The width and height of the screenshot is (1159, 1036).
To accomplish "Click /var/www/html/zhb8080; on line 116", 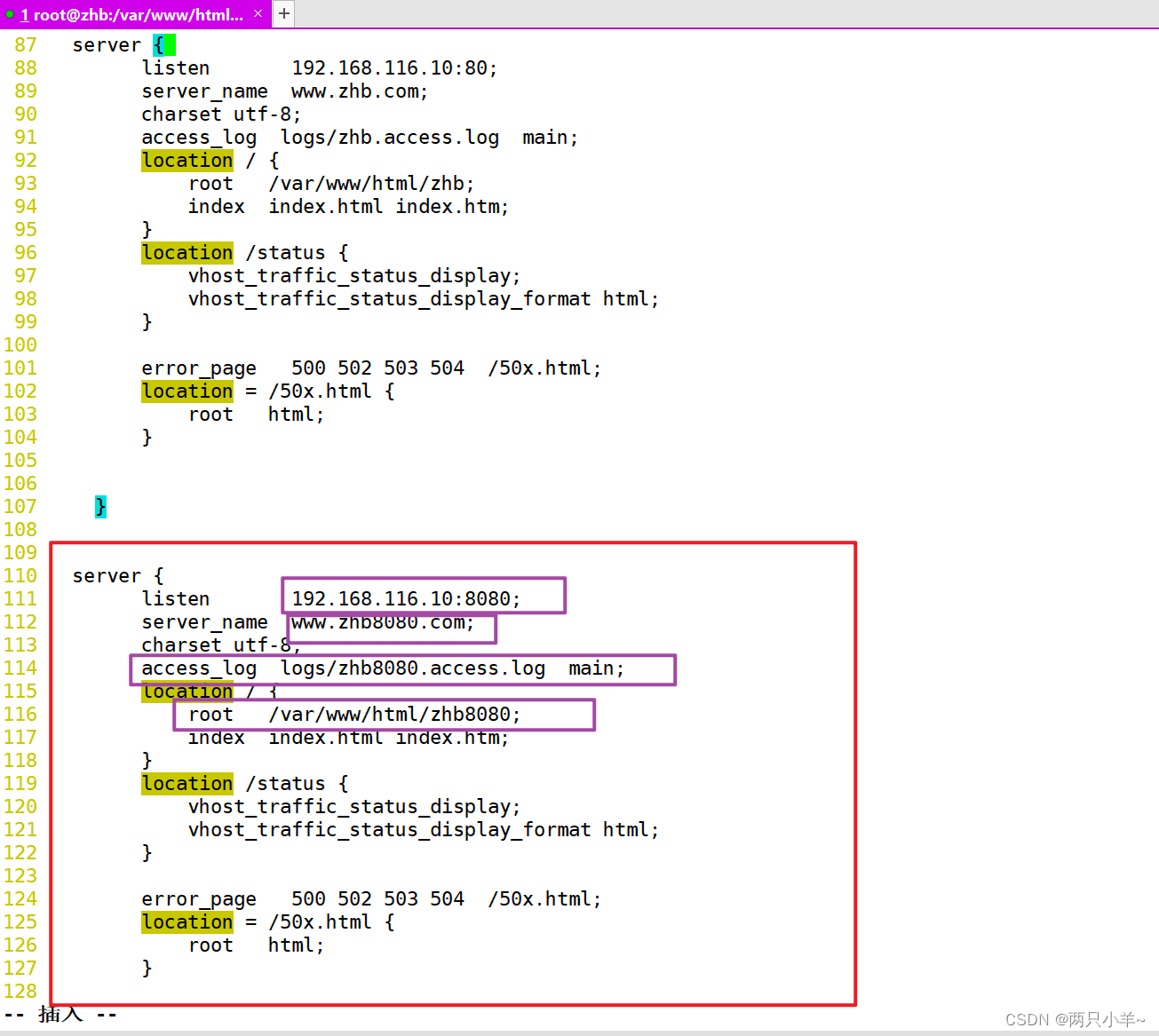I will pos(394,715).
